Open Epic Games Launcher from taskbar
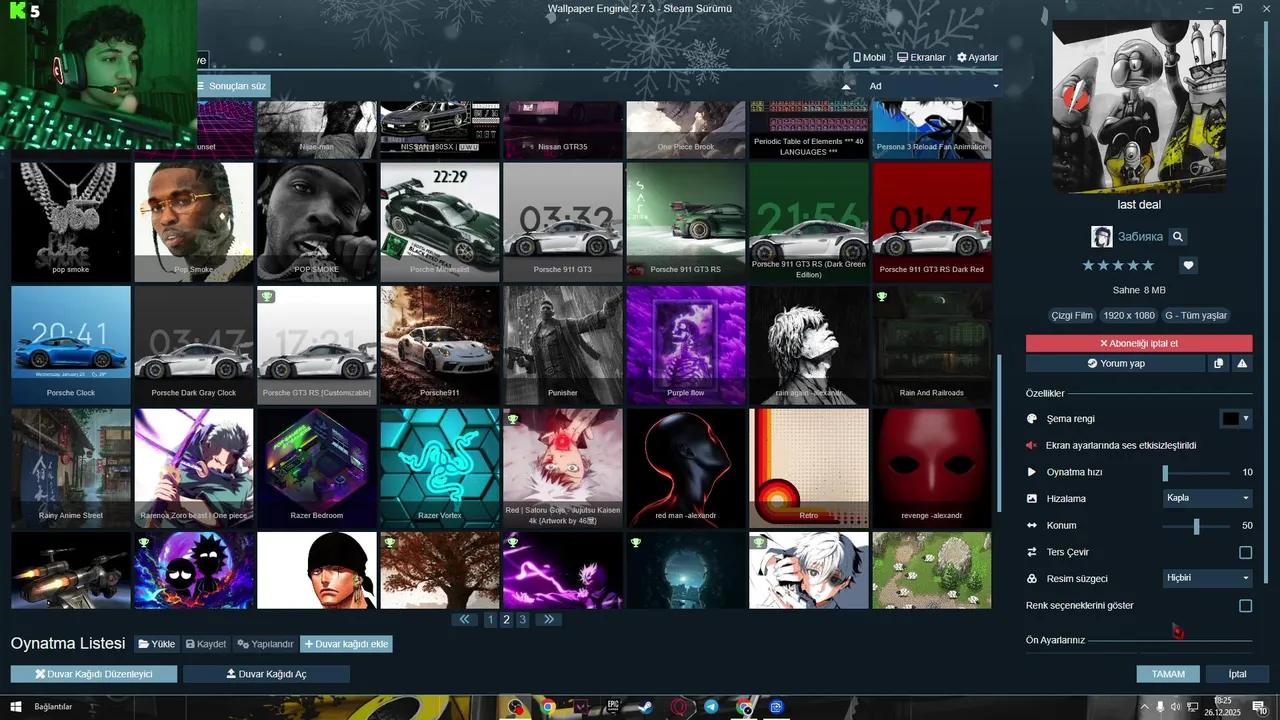This screenshot has width=1280, height=720. pos(613,707)
